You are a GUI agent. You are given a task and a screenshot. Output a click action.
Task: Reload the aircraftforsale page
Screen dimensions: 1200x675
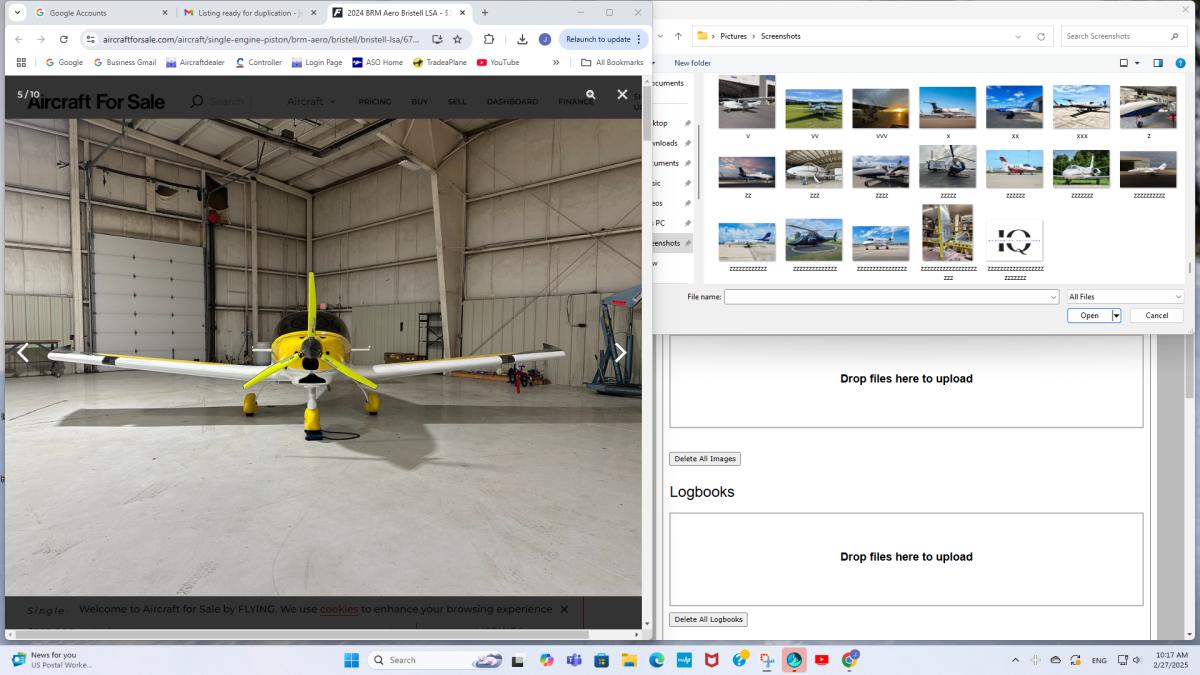pyautogui.click(x=64, y=39)
